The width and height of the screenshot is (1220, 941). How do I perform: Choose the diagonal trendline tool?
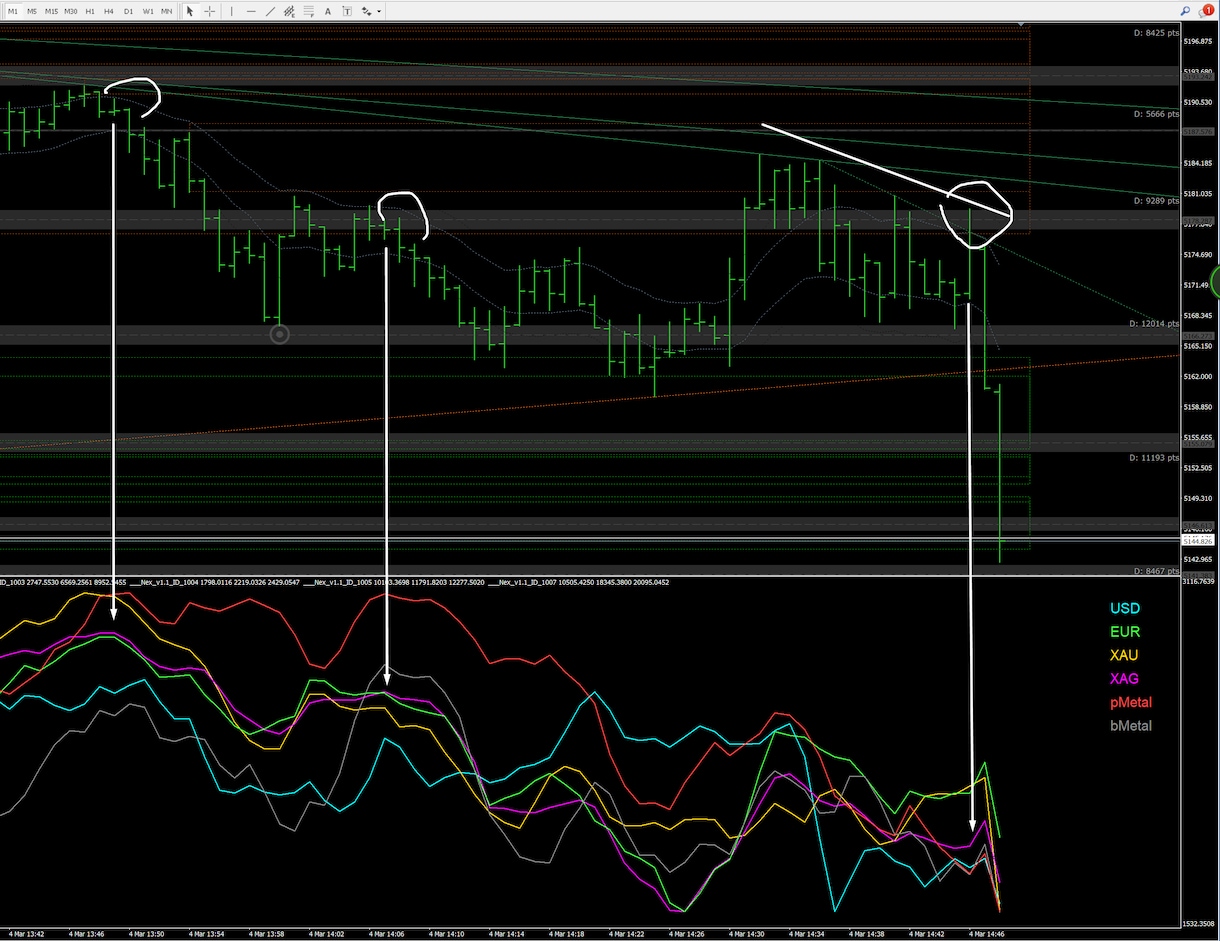pos(270,11)
